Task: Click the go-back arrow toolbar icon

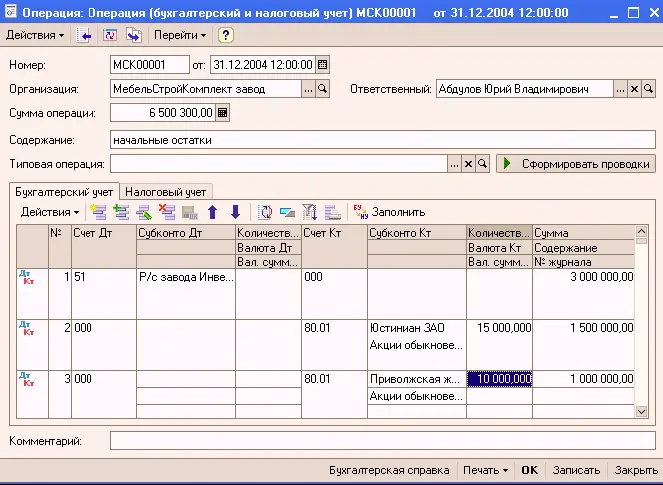Action: (84, 35)
